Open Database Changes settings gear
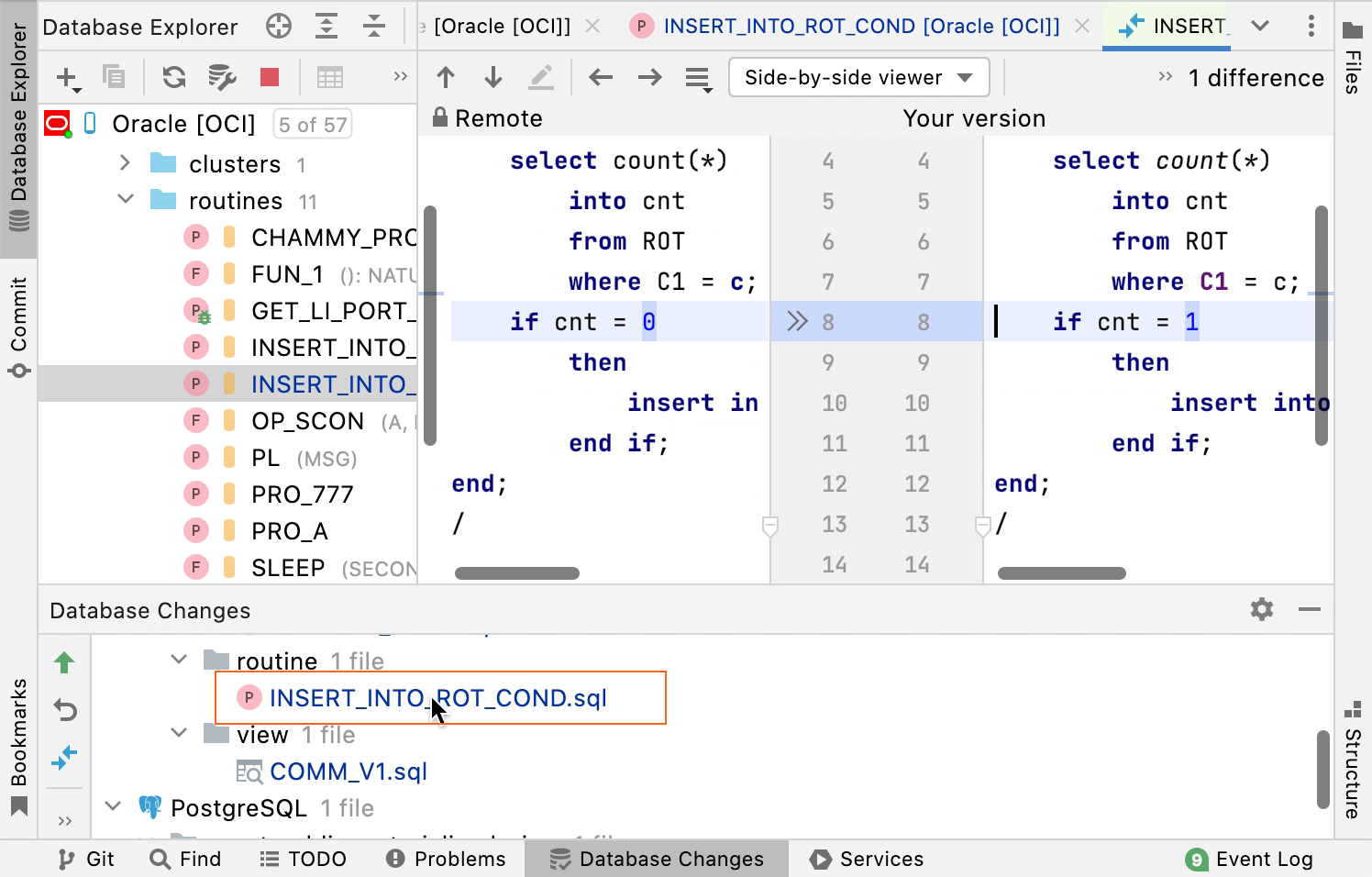 point(1262,609)
